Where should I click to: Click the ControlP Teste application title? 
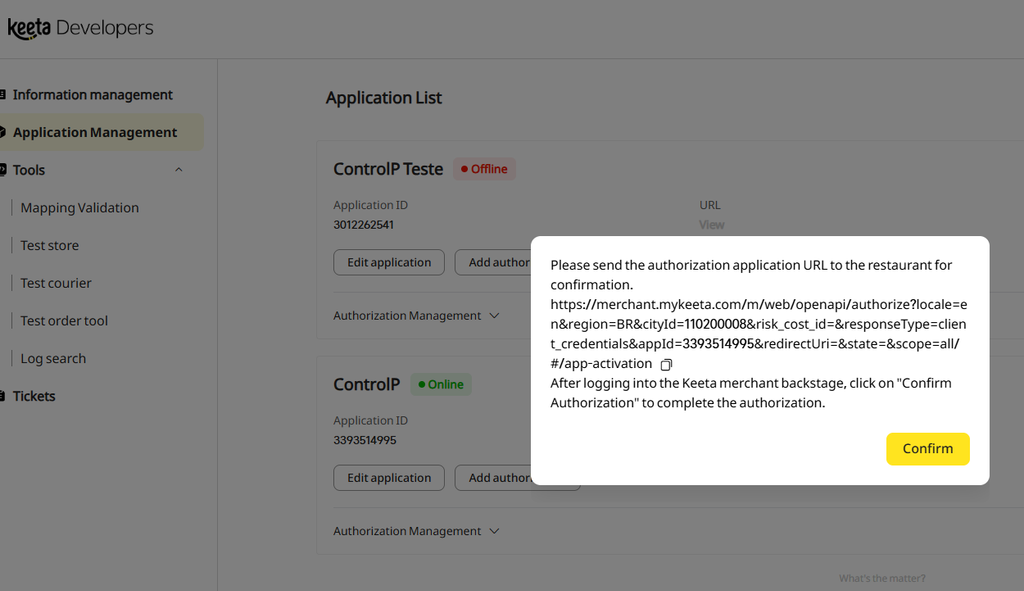[389, 169]
